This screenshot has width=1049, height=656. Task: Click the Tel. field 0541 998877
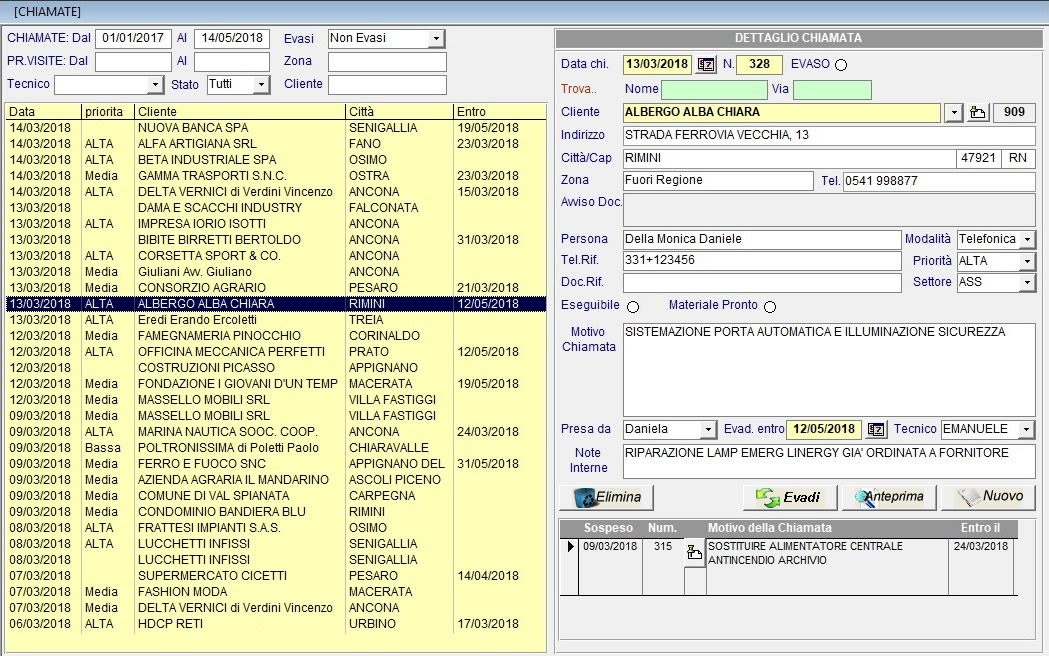click(939, 181)
